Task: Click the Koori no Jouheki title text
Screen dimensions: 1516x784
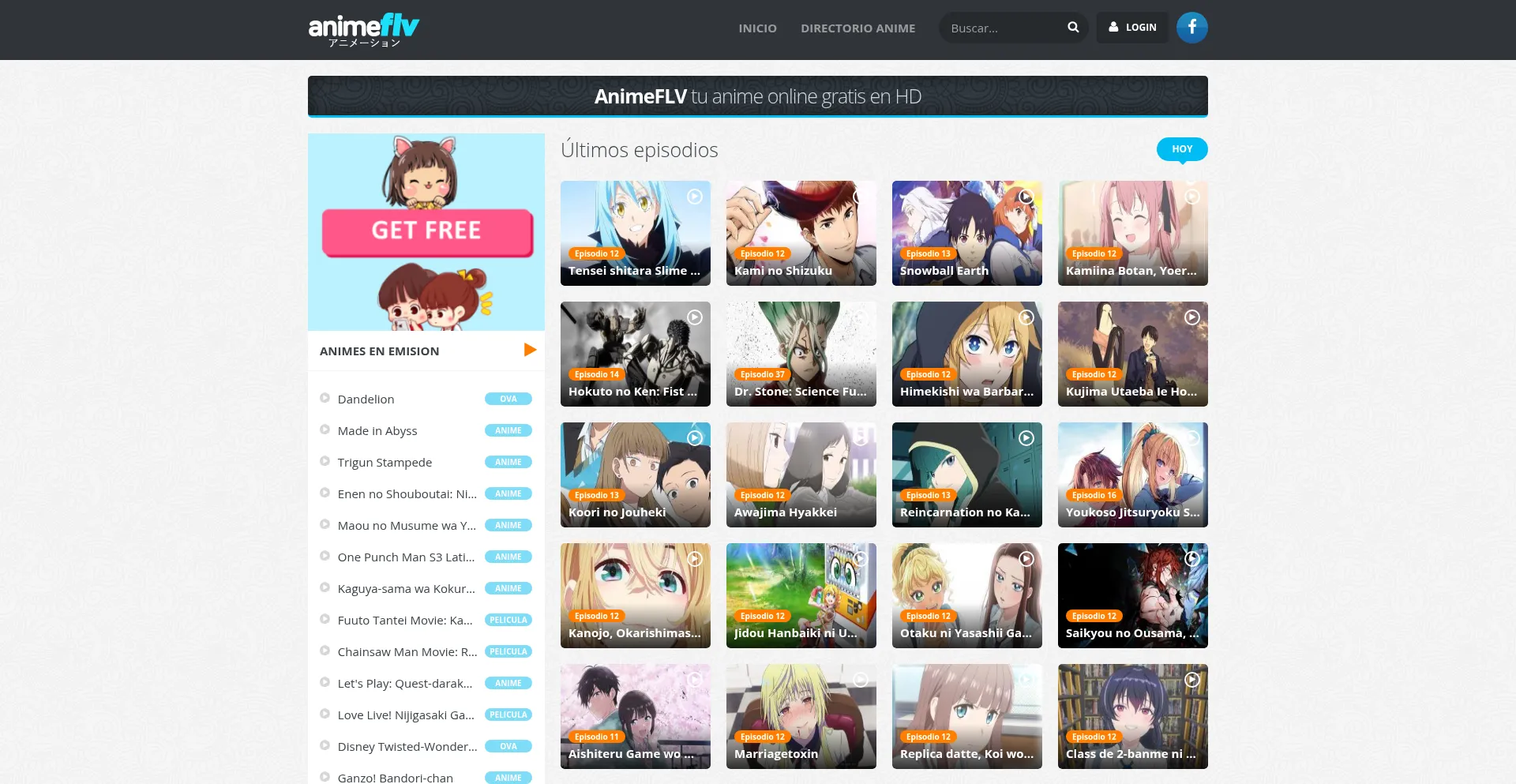Action: click(617, 512)
